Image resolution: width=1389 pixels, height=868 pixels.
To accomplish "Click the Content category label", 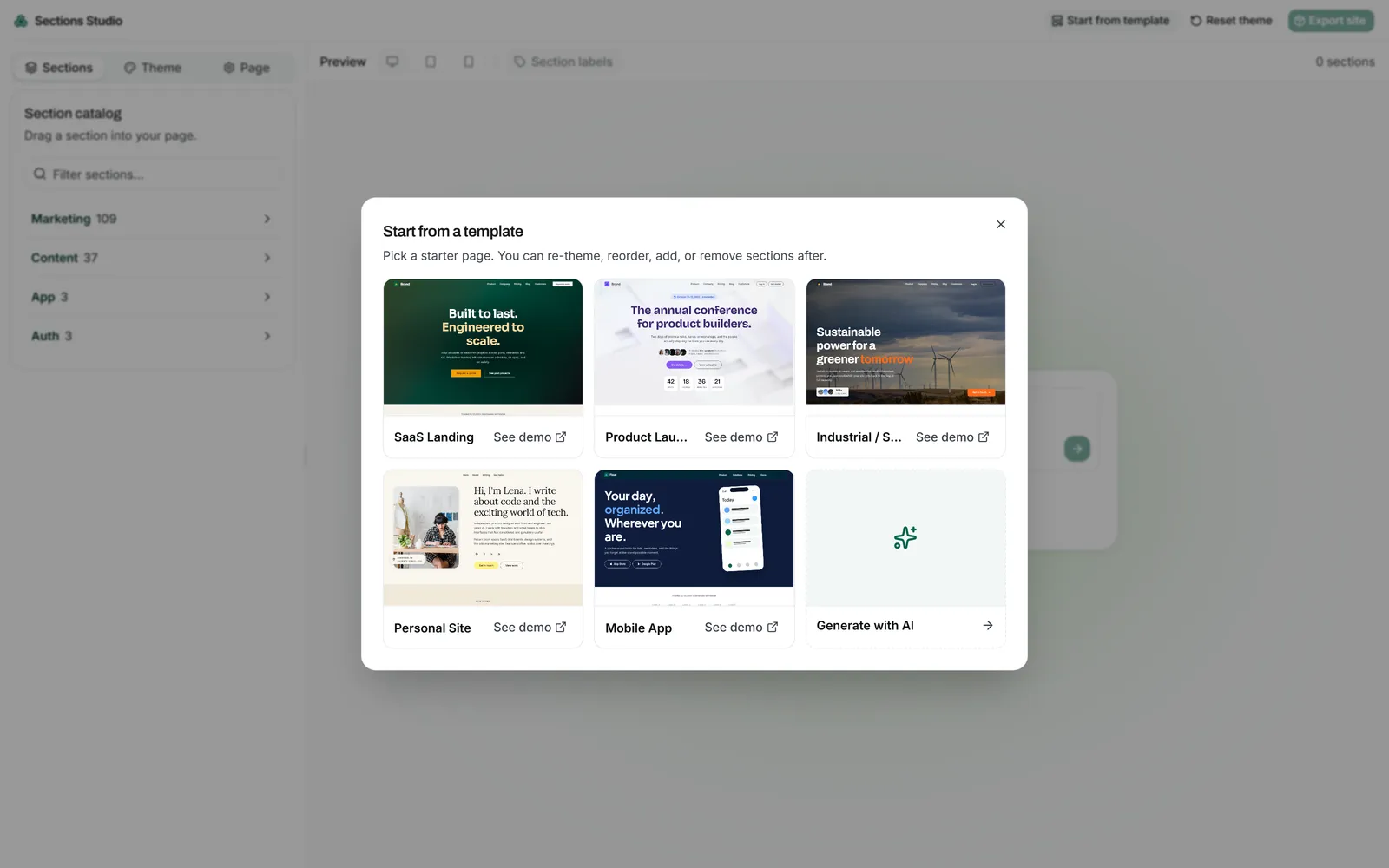I will click(x=55, y=258).
